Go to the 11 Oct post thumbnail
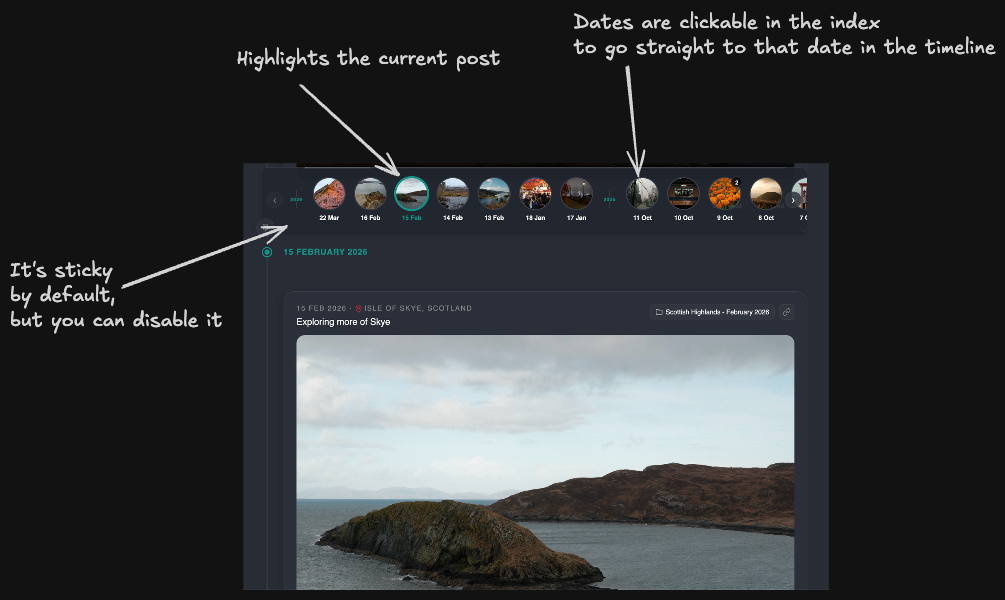1005x600 pixels. [642, 193]
